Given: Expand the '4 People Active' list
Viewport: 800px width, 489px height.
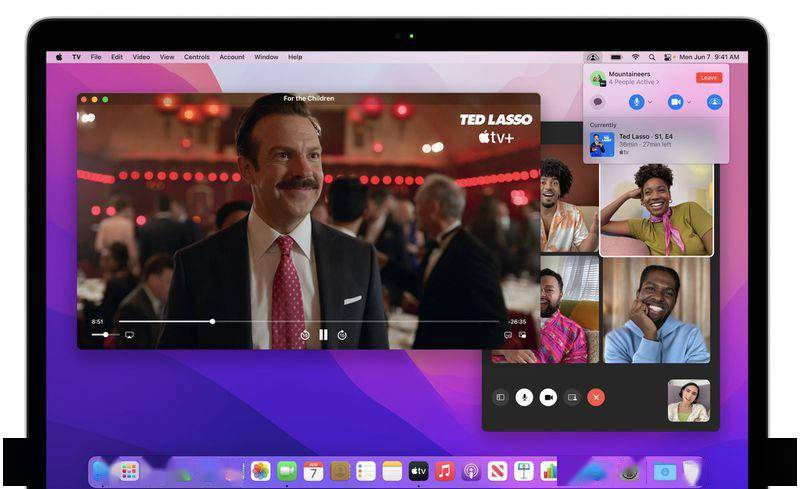Looking at the screenshot, I should point(634,82).
